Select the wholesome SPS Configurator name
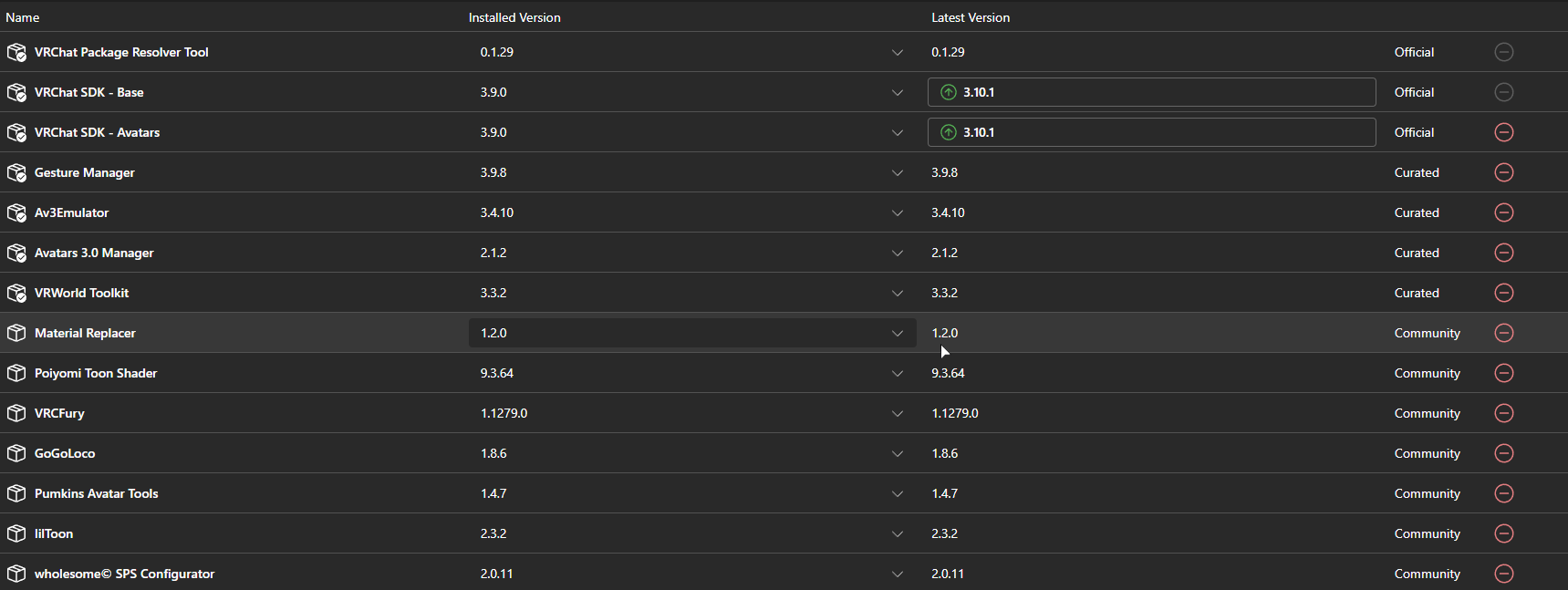1568x590 pixels. coord(125,574)
